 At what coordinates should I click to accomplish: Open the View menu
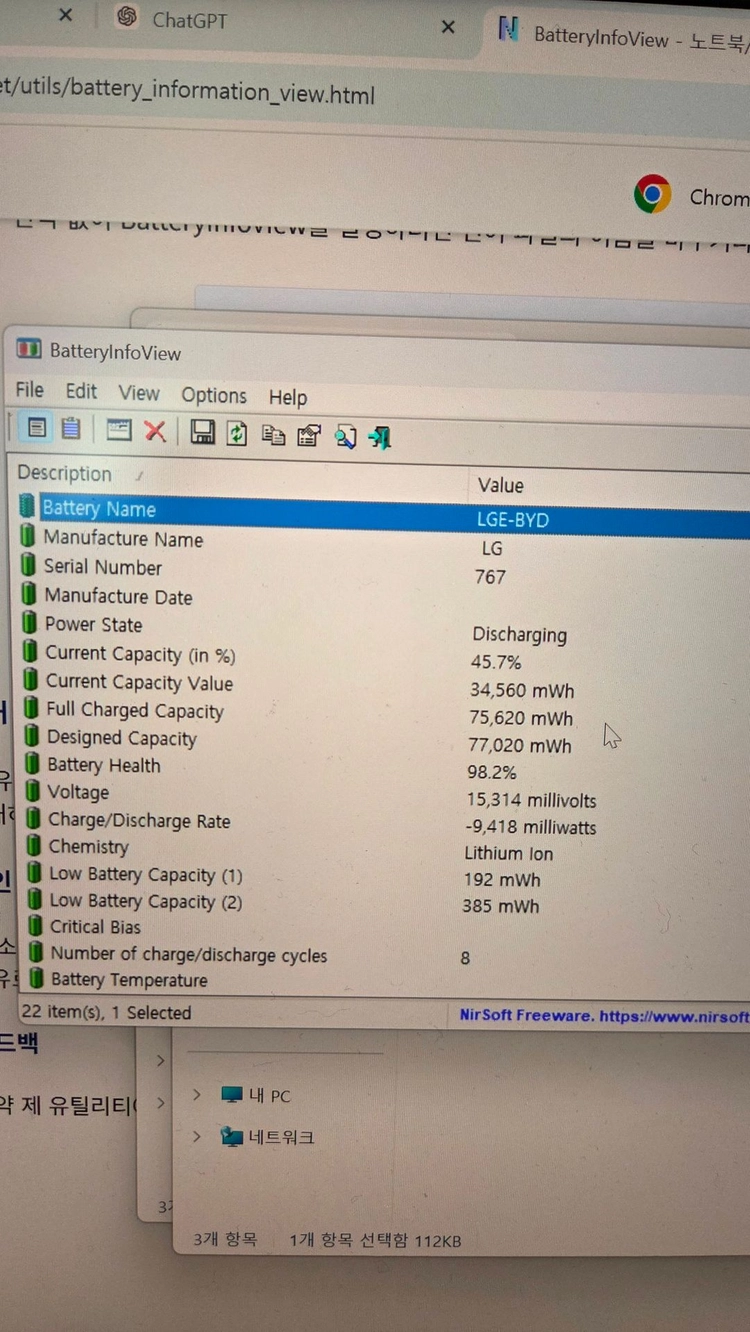click(139, 393)
